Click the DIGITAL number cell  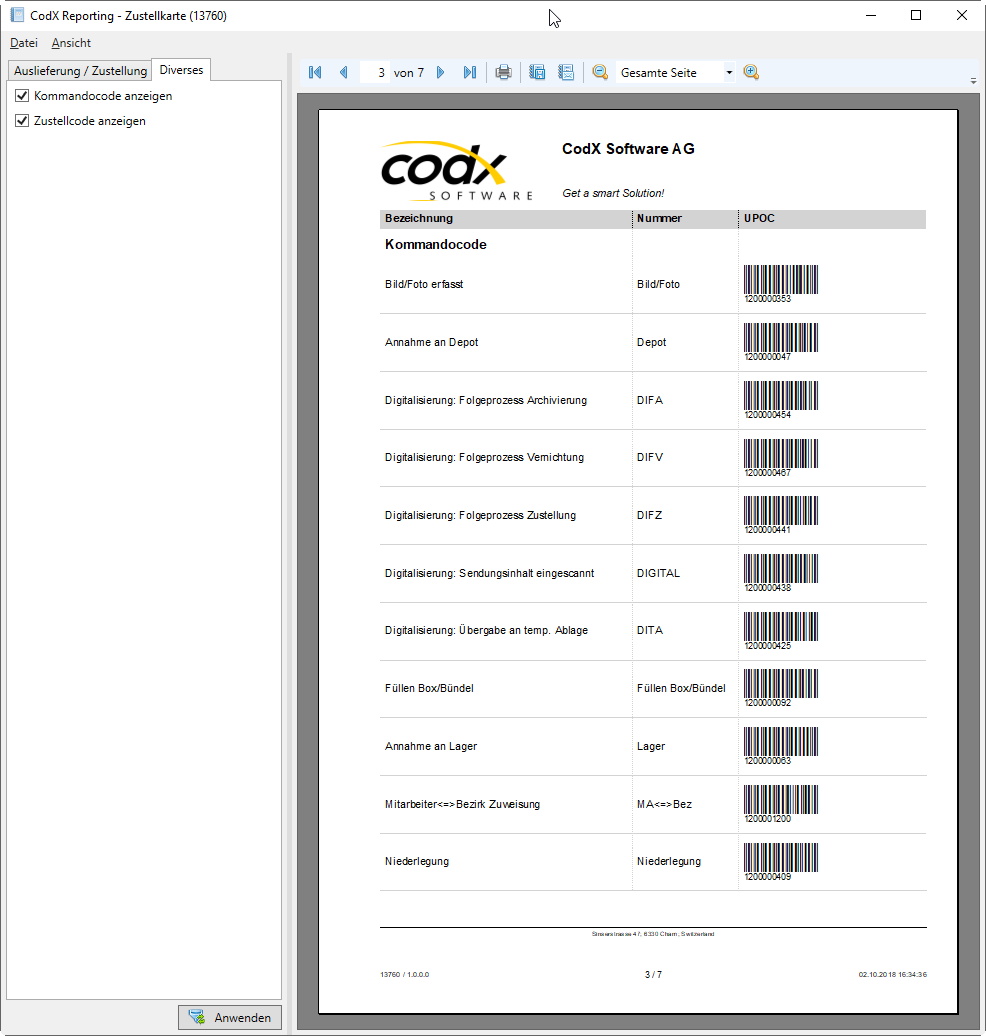[x=658, y=574]
